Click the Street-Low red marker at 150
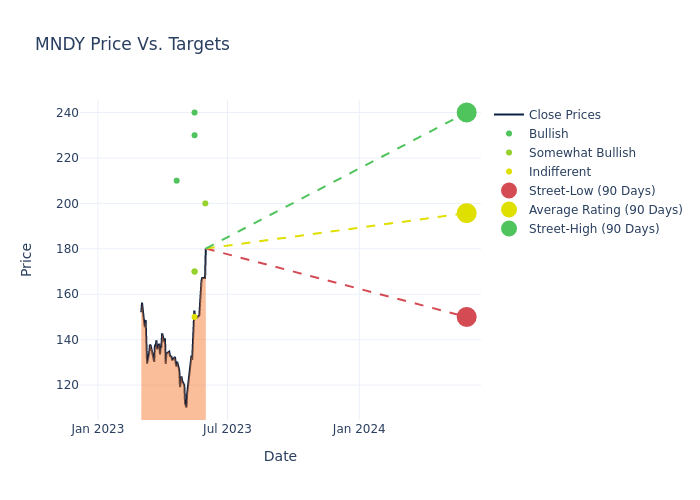Screen dimensions: 700x500 [x=466, y=317]
